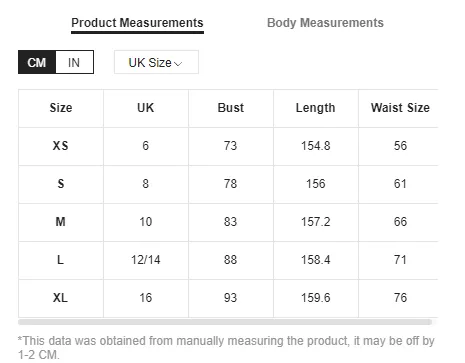Select the Product Measurements tab
Screen dimensions: 465x363
pyautogui.click(x=137, y=23)
